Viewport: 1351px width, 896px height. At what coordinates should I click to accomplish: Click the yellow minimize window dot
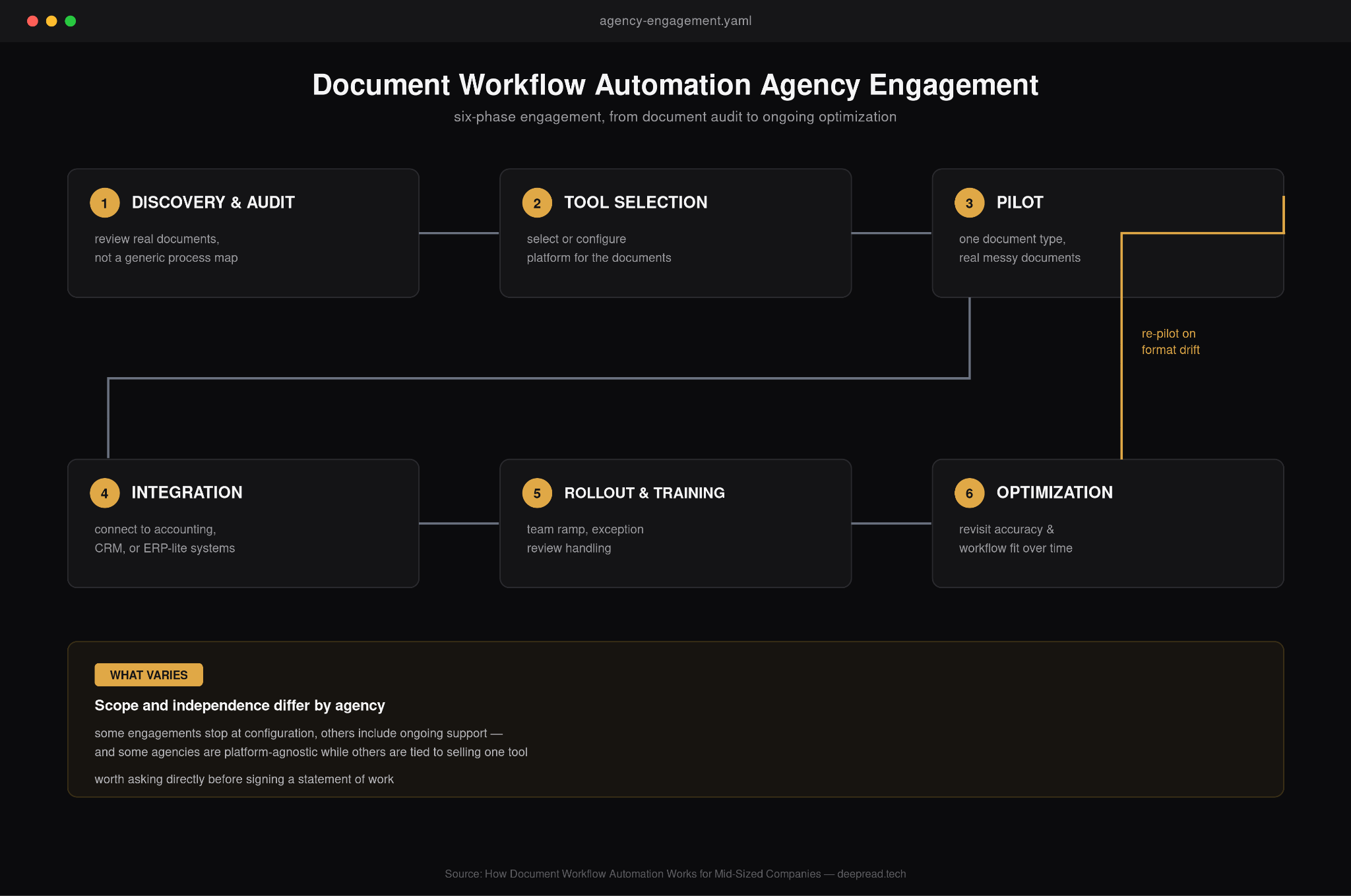pos(51,21)
